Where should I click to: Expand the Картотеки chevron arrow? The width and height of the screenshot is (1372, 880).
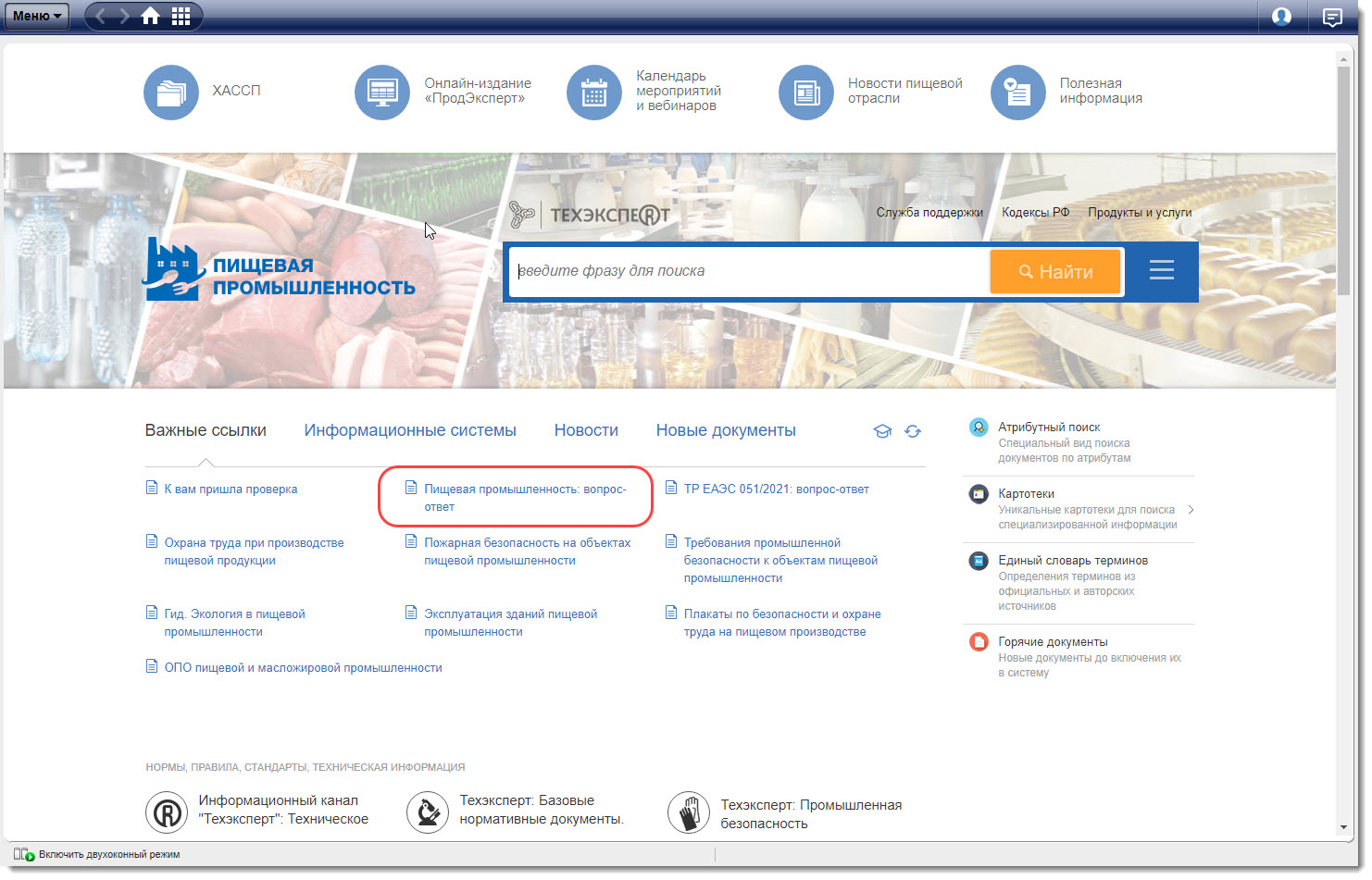click(1191, 510)
